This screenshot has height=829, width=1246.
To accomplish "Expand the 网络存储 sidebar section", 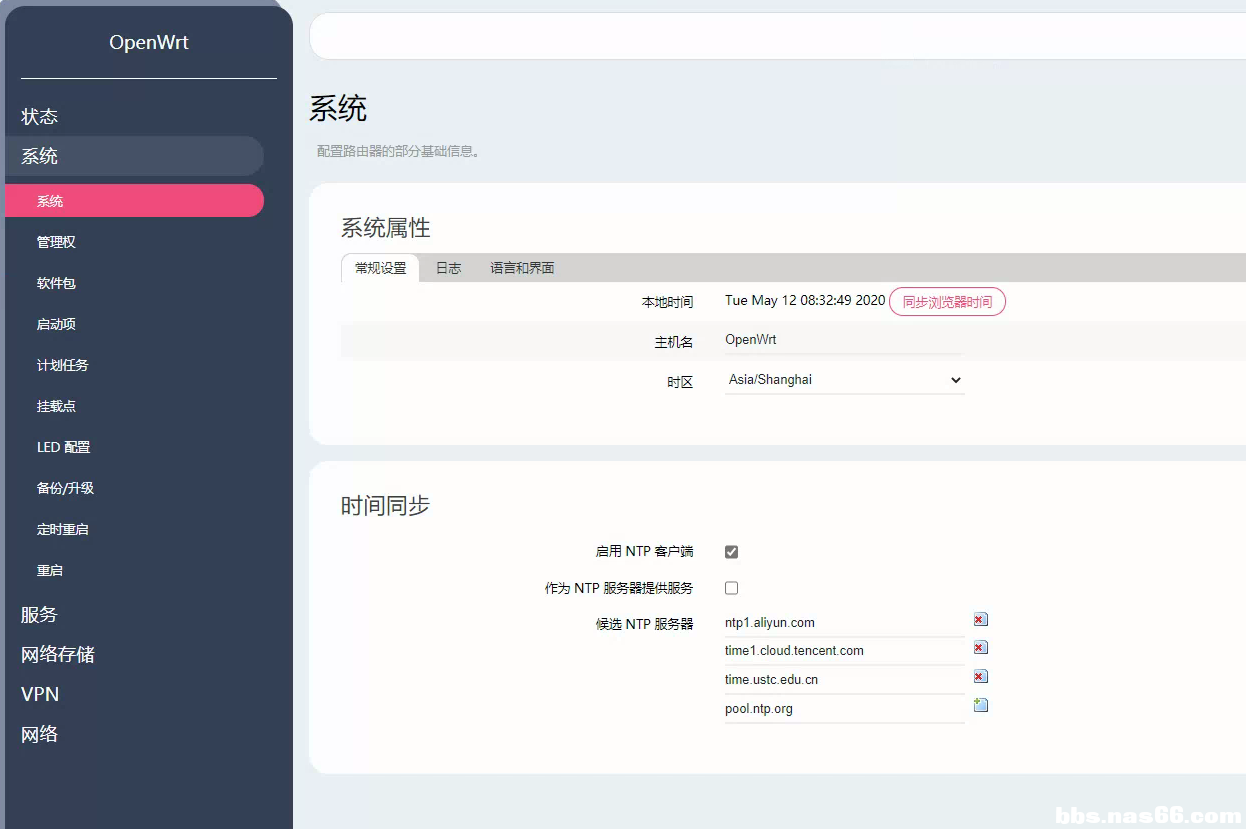I will [x=58, y=655].
